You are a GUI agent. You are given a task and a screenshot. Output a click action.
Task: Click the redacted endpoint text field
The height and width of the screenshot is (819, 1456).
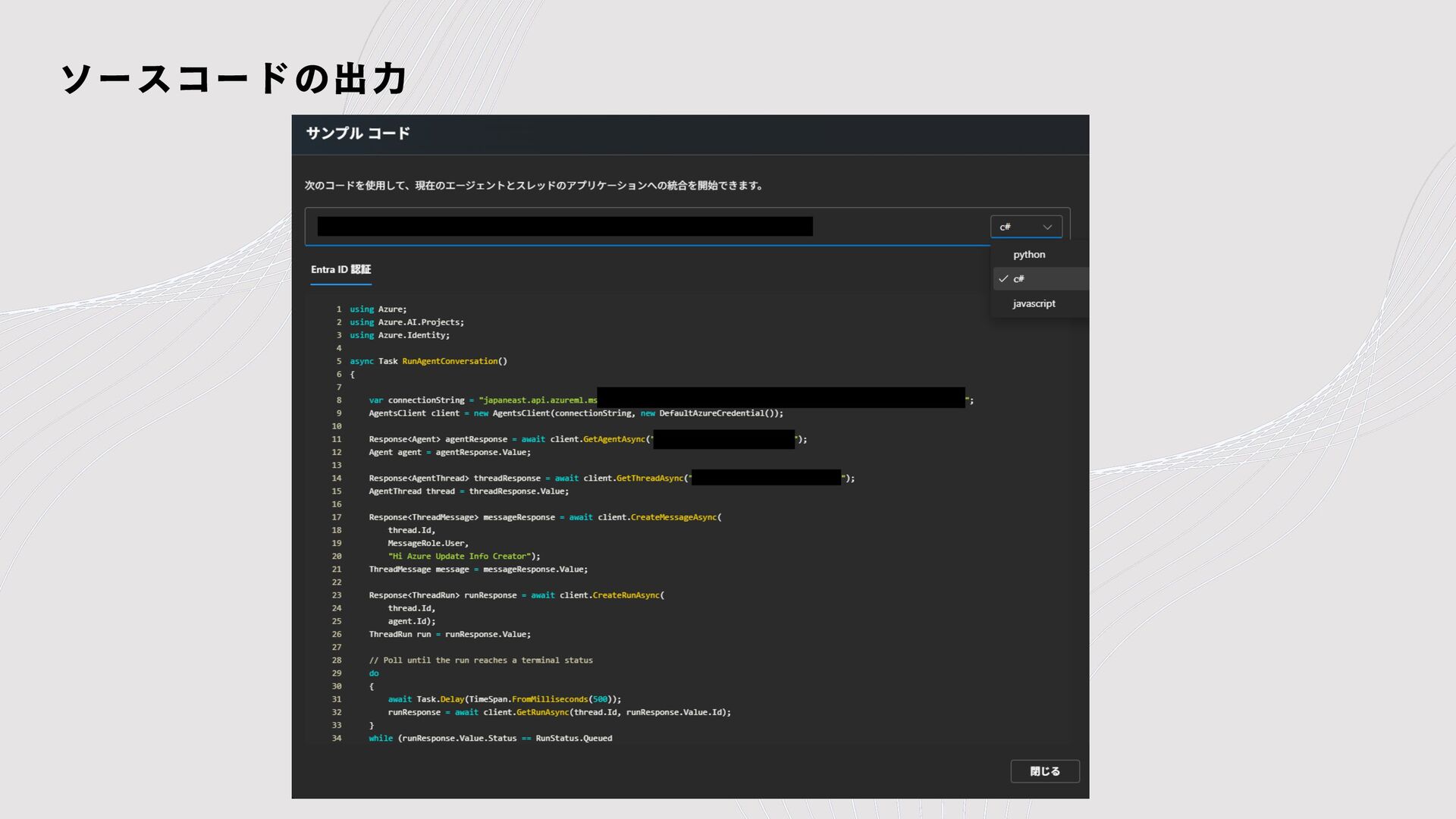tap(565, 227)
